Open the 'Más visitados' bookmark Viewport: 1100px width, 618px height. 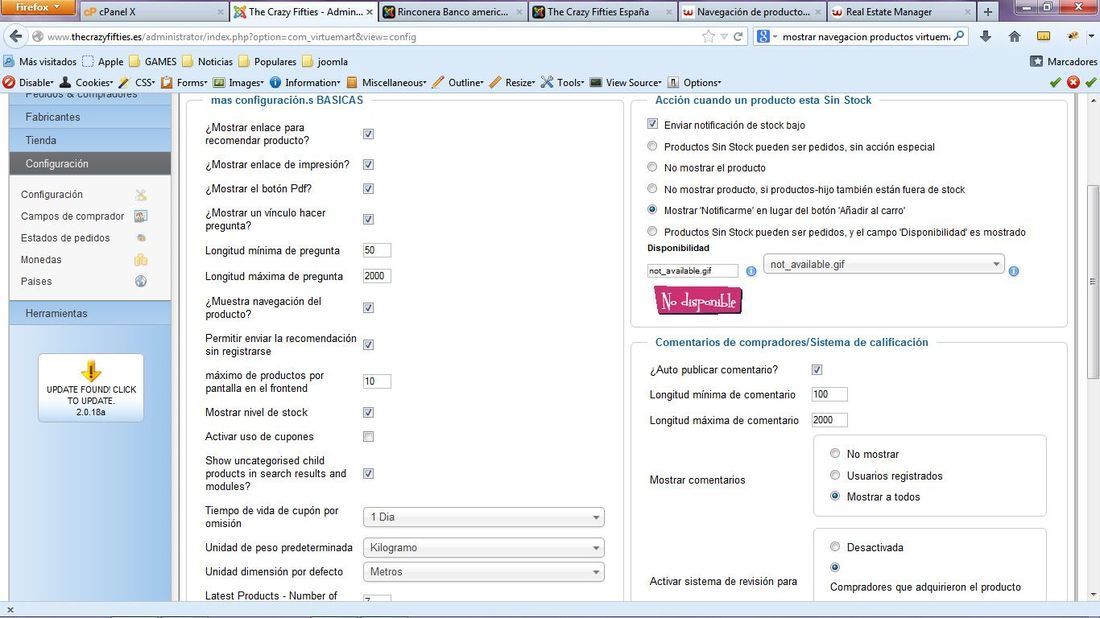click(x=40, y=62)
